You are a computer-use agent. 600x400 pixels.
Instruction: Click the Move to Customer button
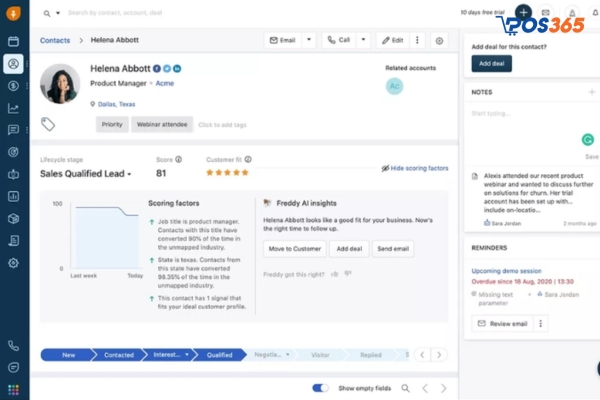point(293,248)
